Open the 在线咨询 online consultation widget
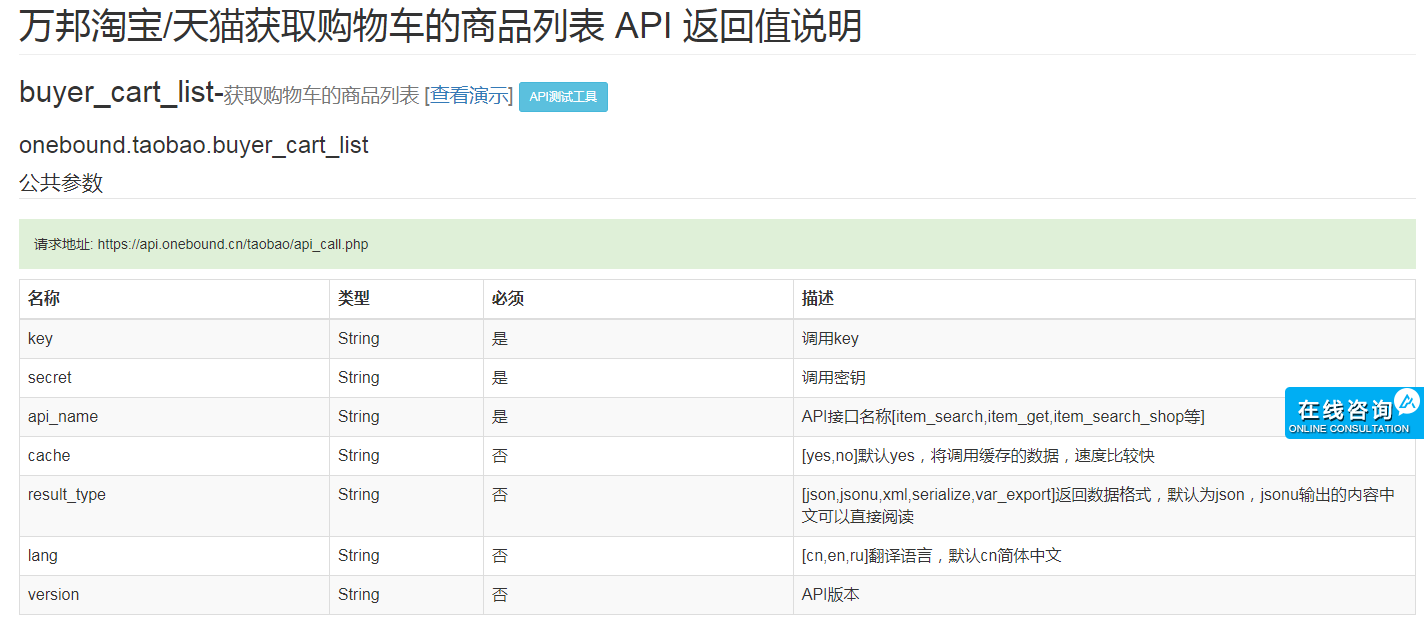This screenshot has height=624, width=1424. point(1354,413)
